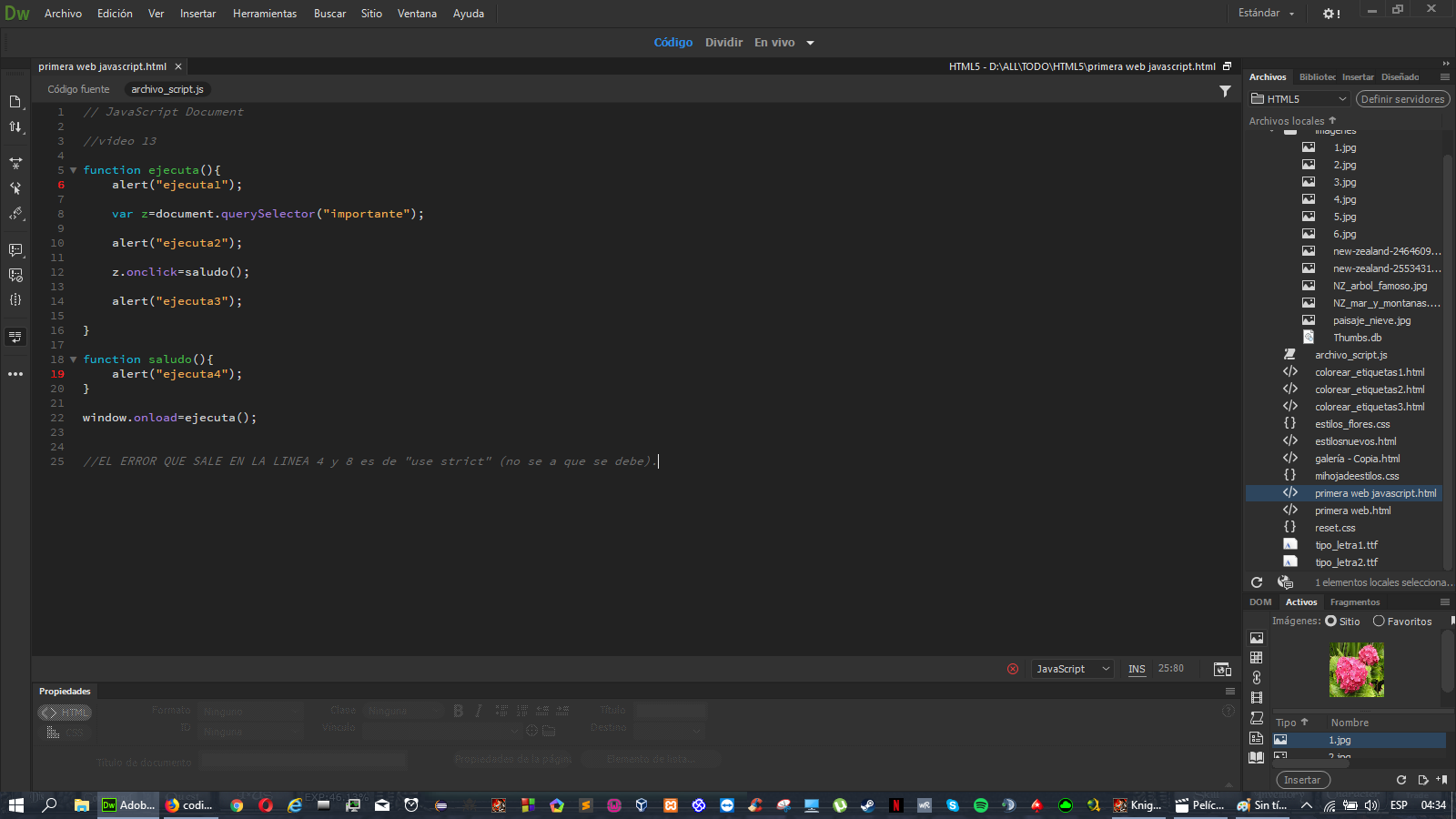Open the Assets panel options menu
Image resolution: width=1456 pixels, height=819 pixels.
pos(1445,602)
